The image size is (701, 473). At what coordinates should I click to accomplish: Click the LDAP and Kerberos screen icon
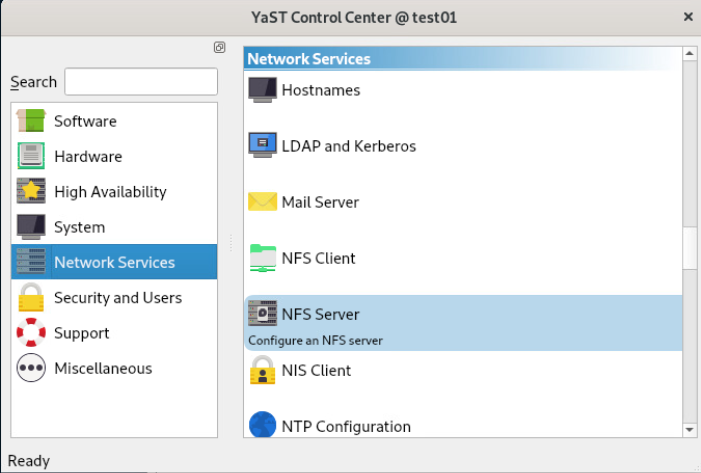pos(262,145)
